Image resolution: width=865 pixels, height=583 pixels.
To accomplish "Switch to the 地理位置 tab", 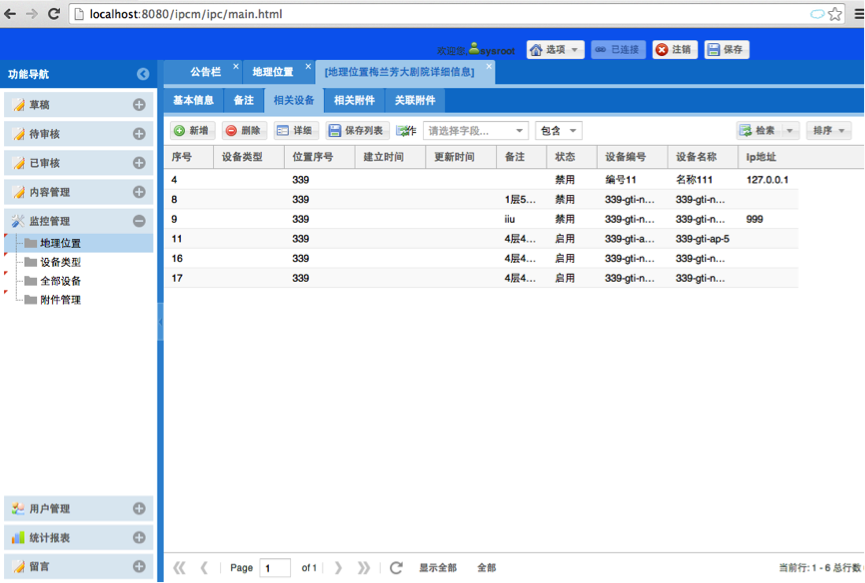I will pyautogui.click(x=273, y=72).
